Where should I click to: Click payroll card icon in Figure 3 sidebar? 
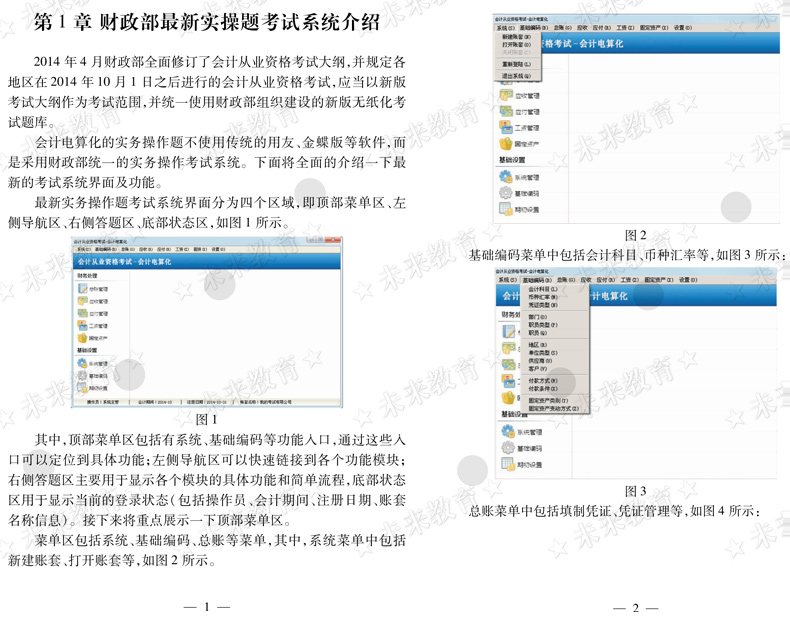[x=508, y=380]
